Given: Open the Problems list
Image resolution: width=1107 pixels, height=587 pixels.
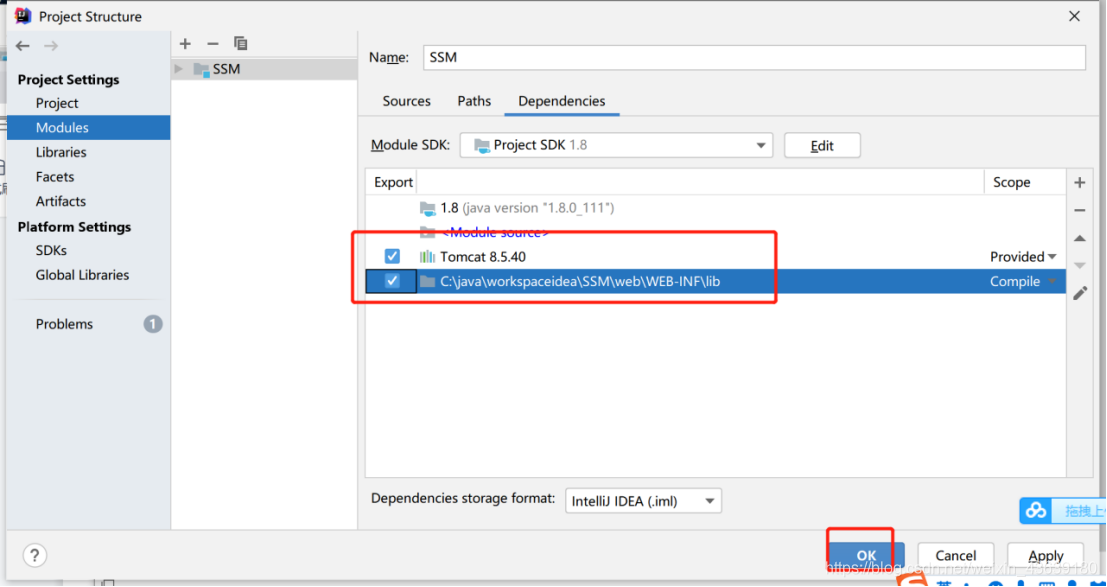Looking at the screenshot, I should [64, 324].
